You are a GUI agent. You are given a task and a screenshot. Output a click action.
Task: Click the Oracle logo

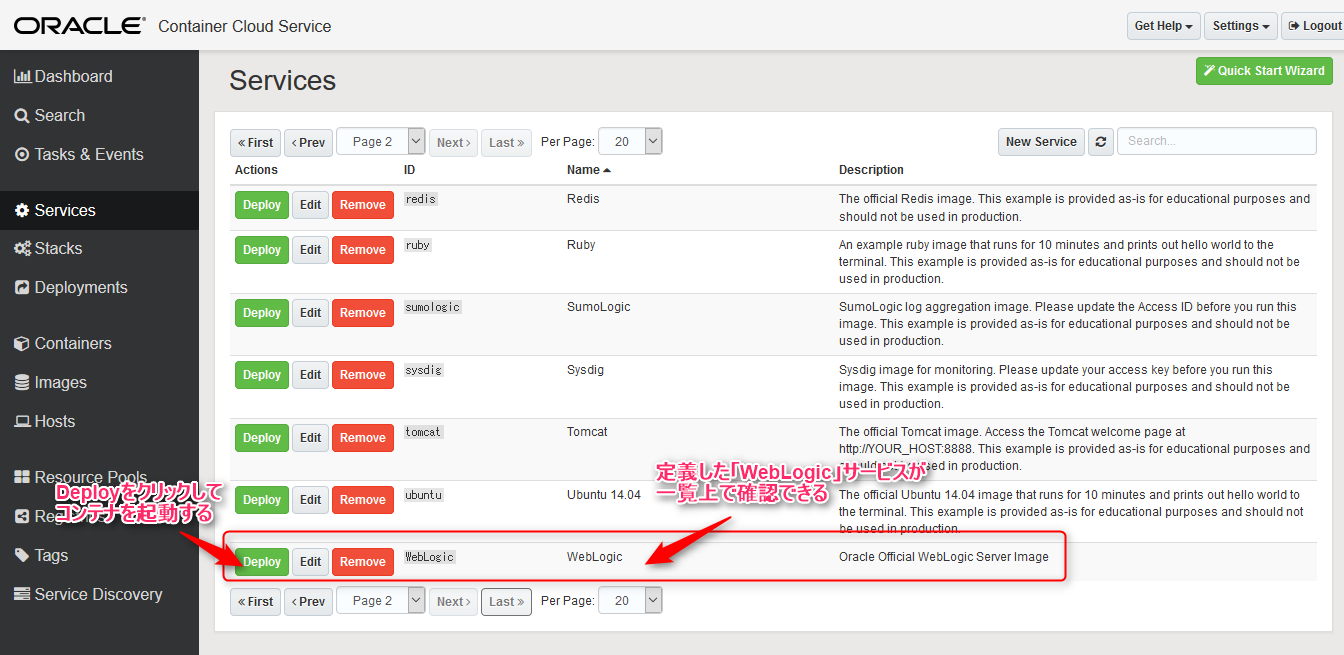(80, 26)
